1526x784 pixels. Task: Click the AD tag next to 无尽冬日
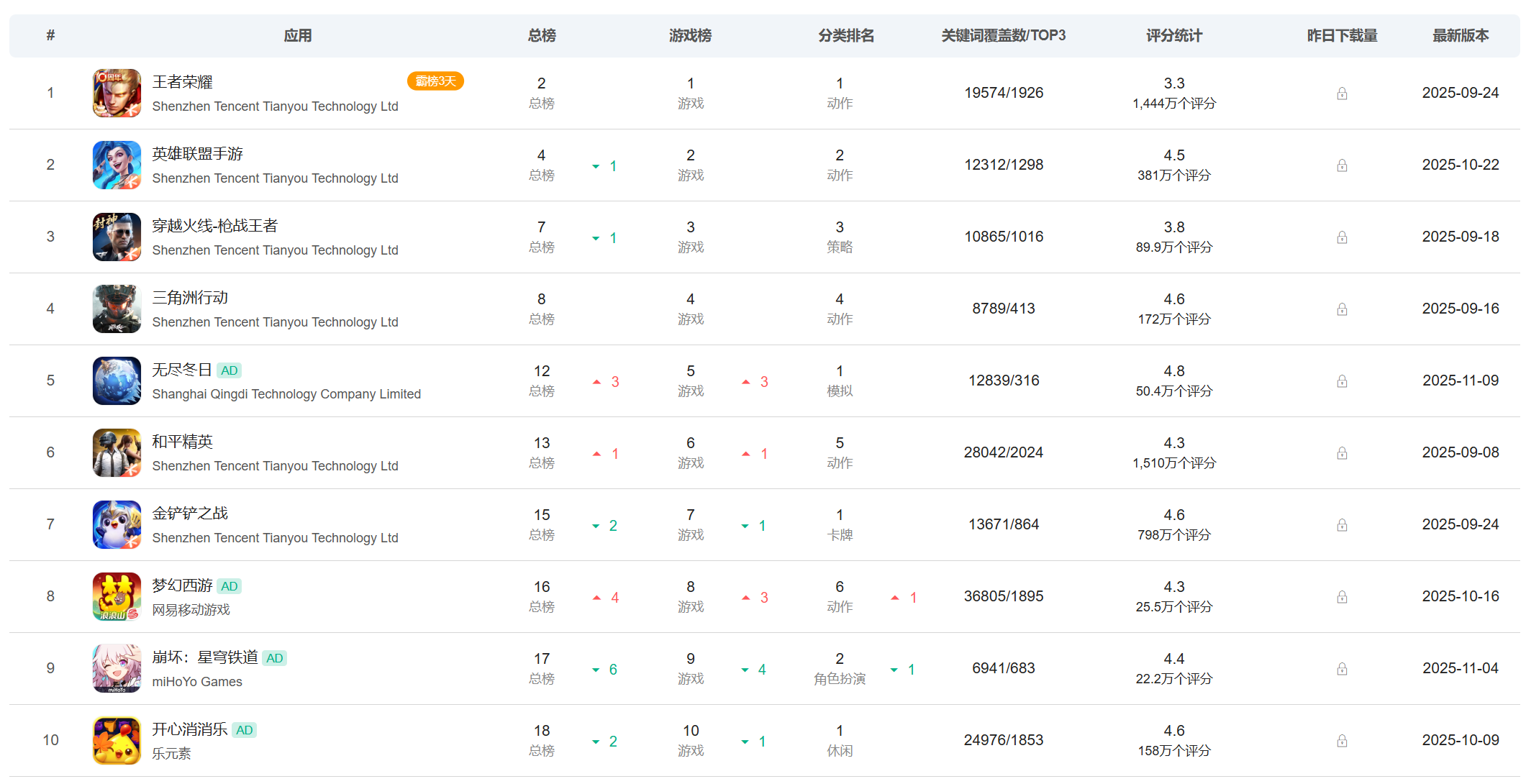(x=229, y=370)
